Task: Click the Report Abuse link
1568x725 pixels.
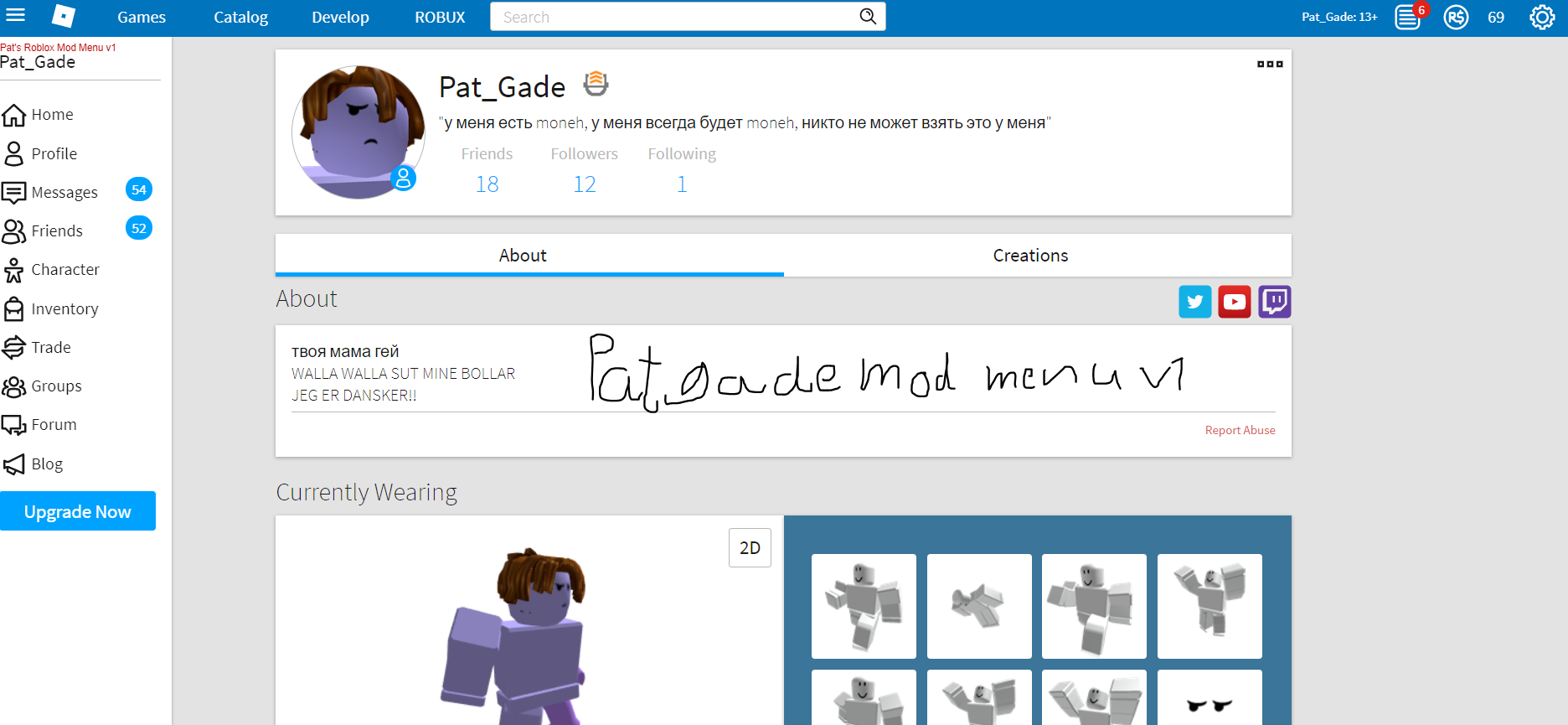Action: point(1240,430)
